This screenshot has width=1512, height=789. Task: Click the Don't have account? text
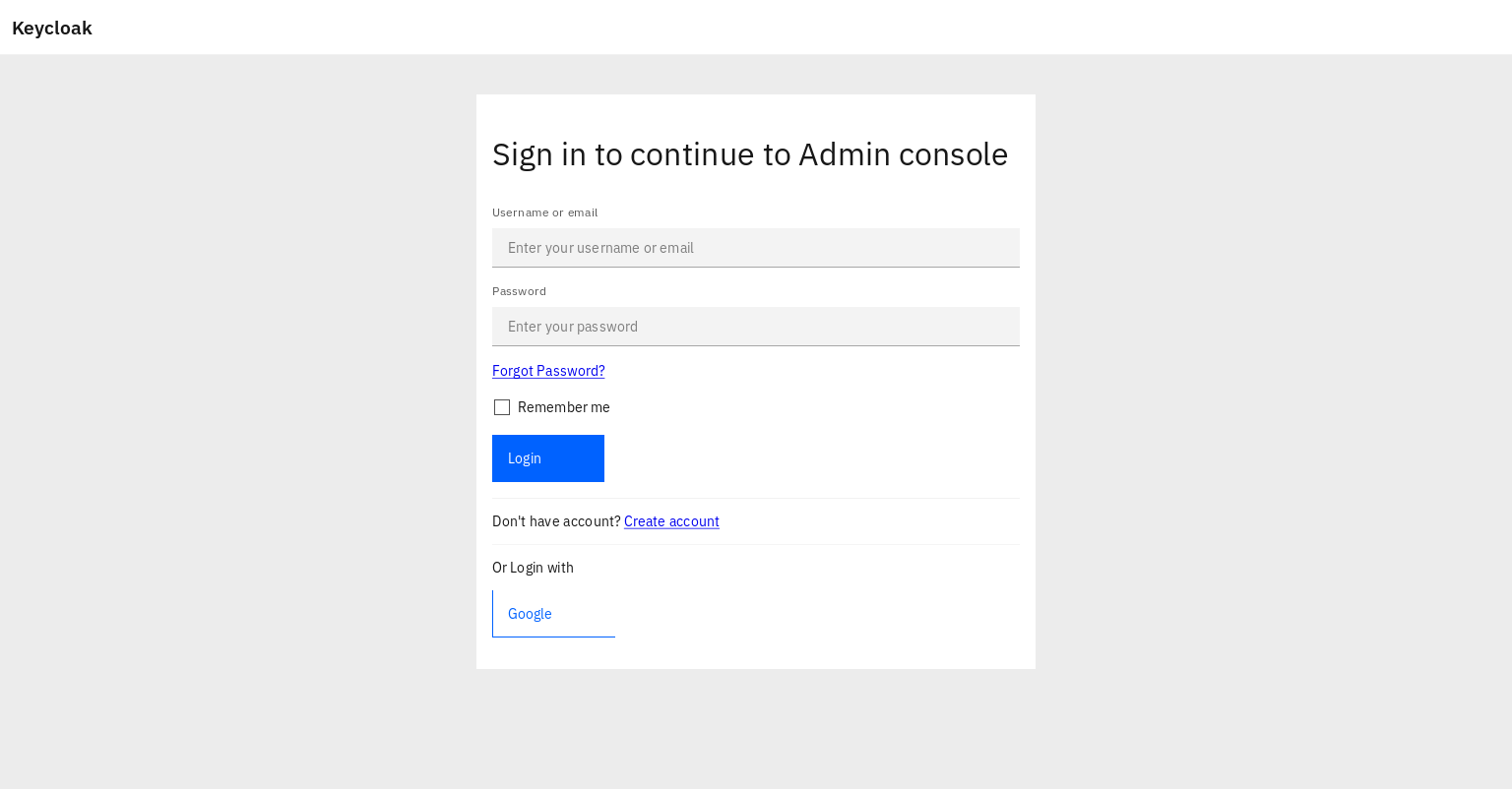coord(556,521)
